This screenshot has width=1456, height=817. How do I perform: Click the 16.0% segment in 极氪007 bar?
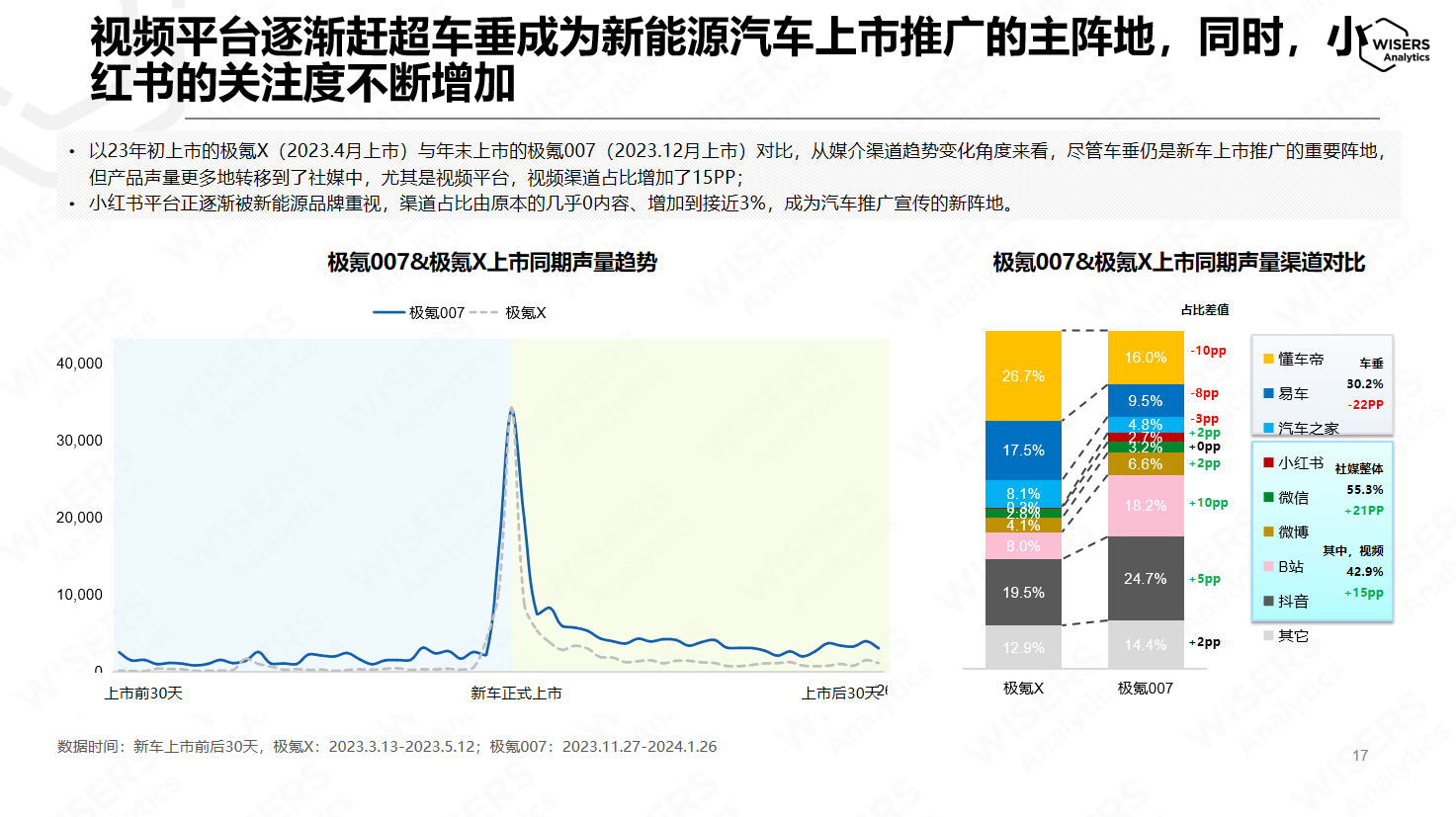click(x=1146, y=358)
